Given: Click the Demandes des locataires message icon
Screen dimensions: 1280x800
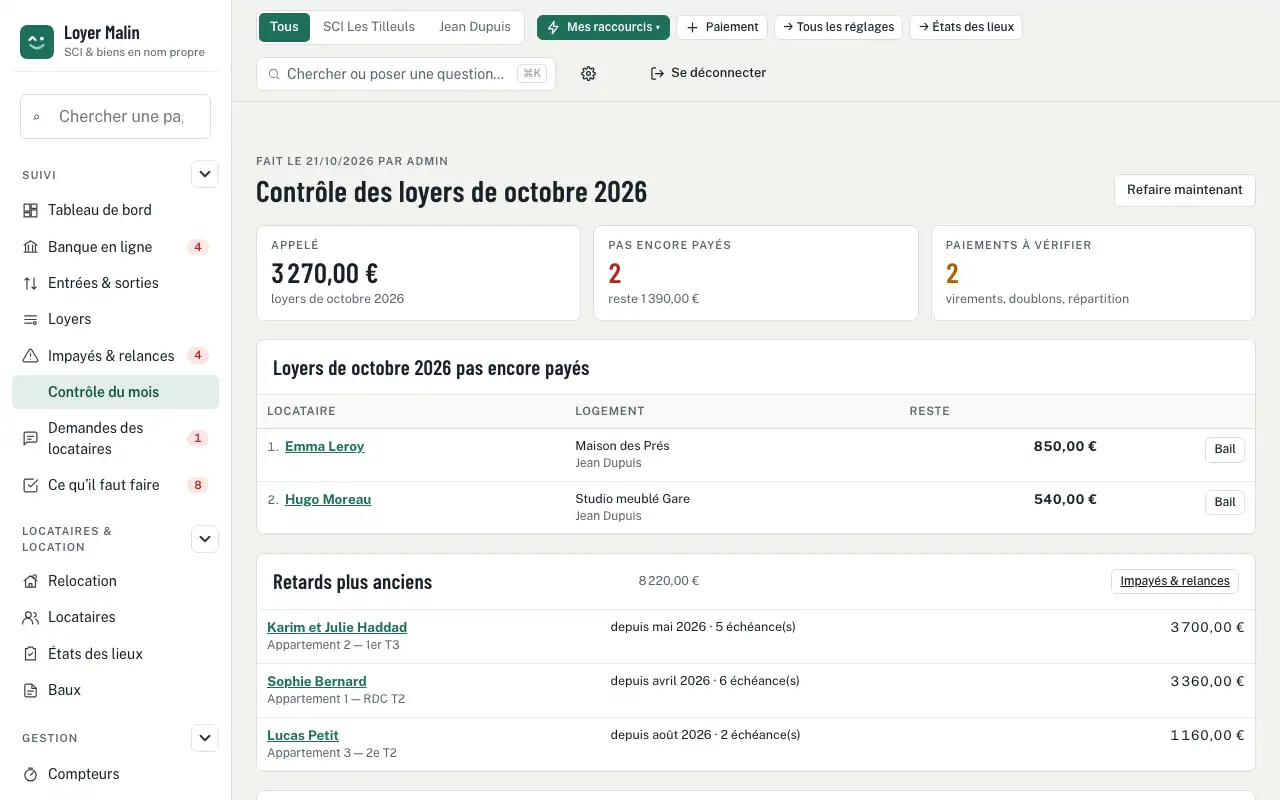Looking at the screenshot, I should coord(31,438).
